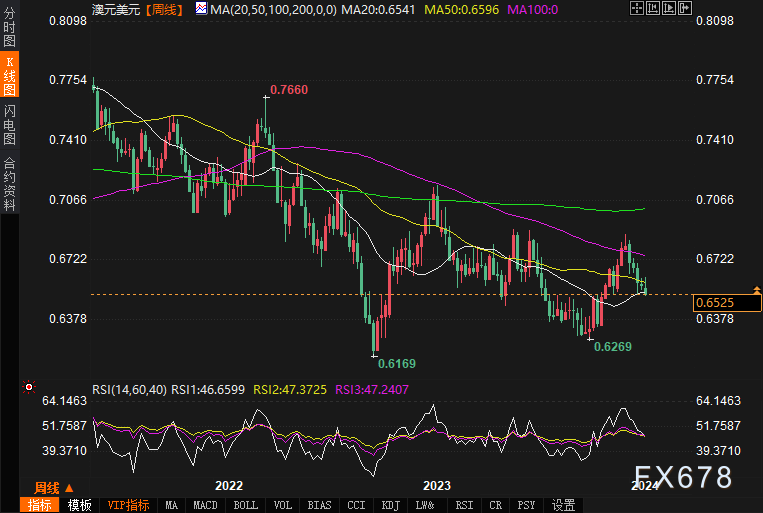Enable the MACD indicator
Screen dimensions: 763x513
pyautogui.click(x=205, y=505)
